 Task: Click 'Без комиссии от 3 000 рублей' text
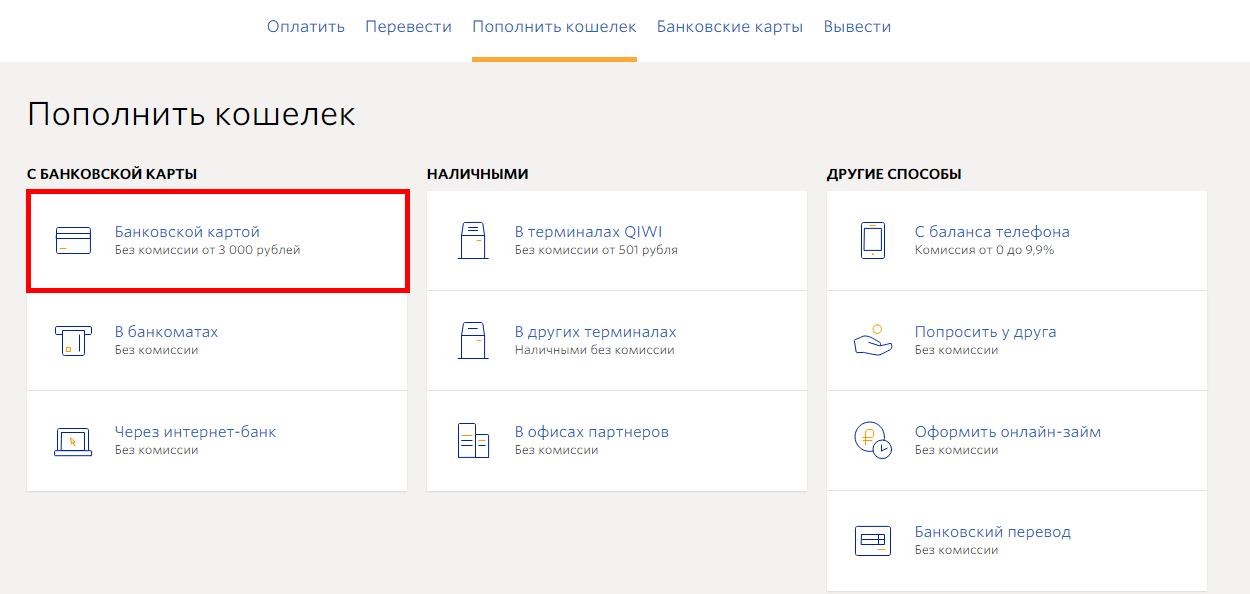[208, 250]
